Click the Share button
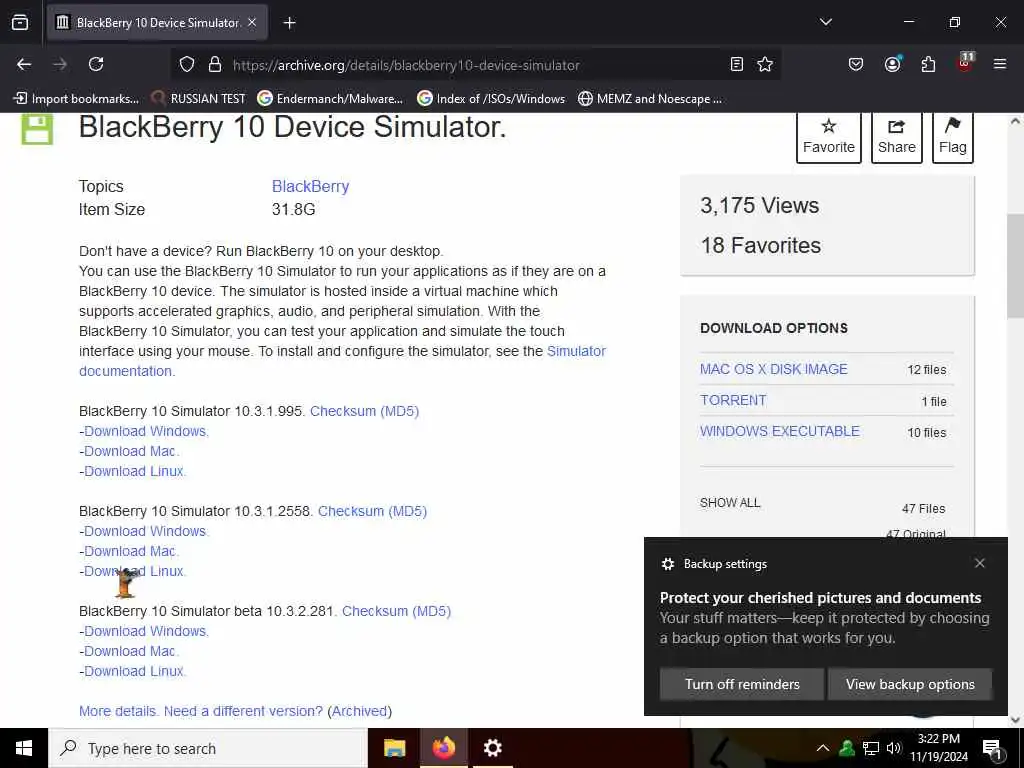This screenshot has height=768, width=1024. coord(897,137)
